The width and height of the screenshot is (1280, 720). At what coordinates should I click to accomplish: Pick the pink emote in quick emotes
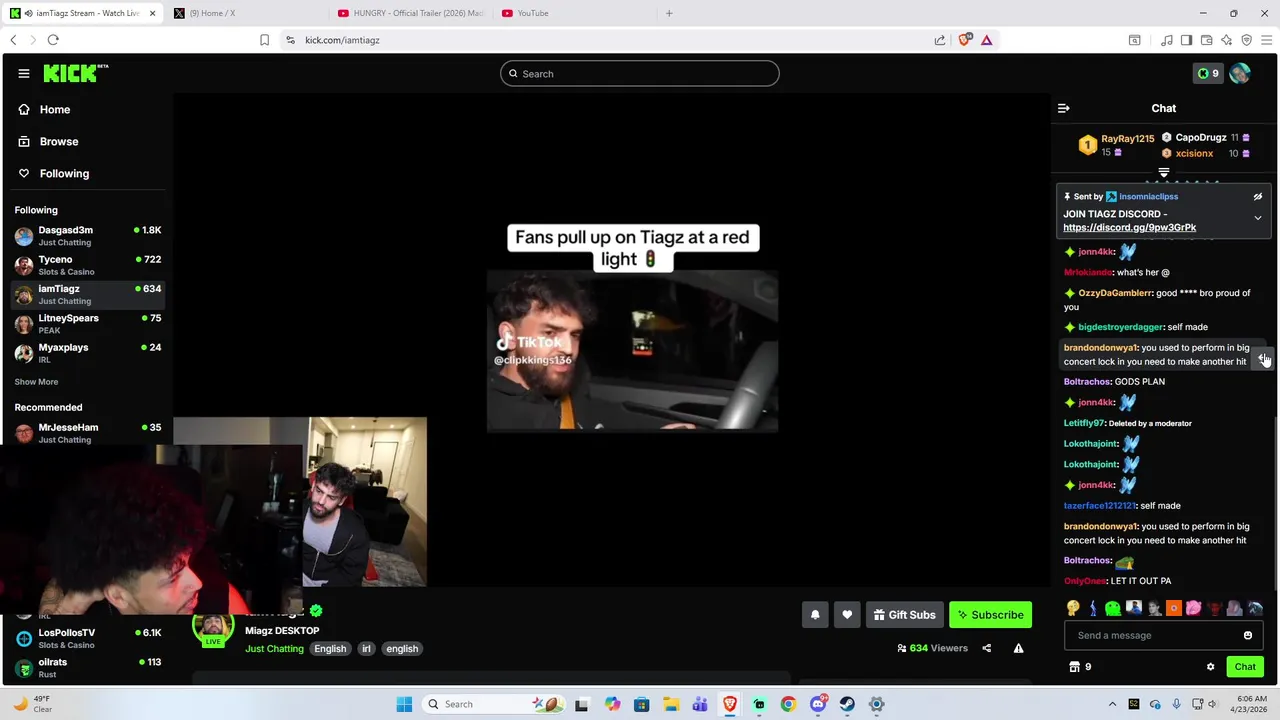[x=1194, y=608]
